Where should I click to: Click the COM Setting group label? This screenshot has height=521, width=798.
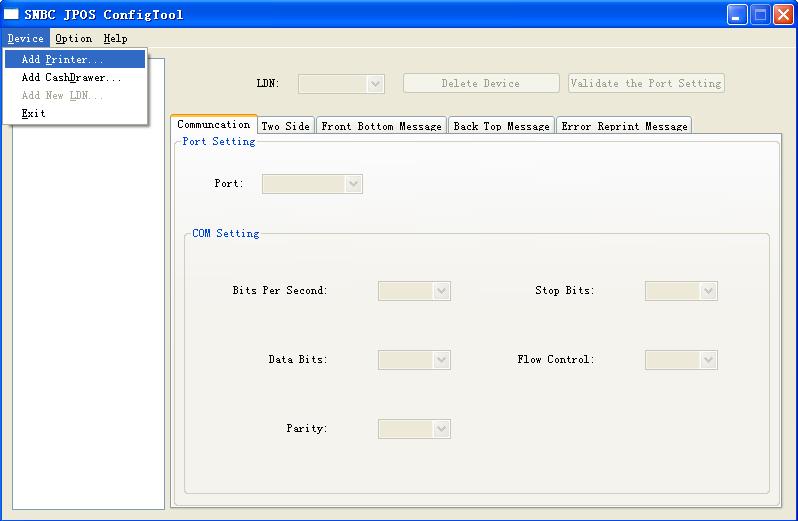click(225, 233)
